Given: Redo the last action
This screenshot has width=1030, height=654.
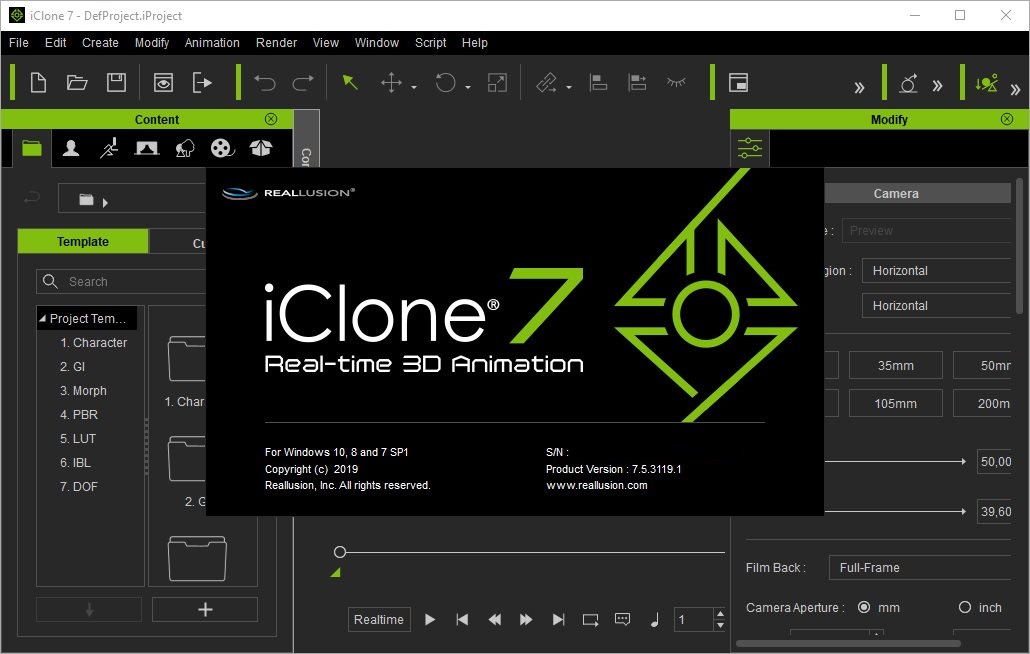Looking at the screenshot, I should click(x=303, y=83).
